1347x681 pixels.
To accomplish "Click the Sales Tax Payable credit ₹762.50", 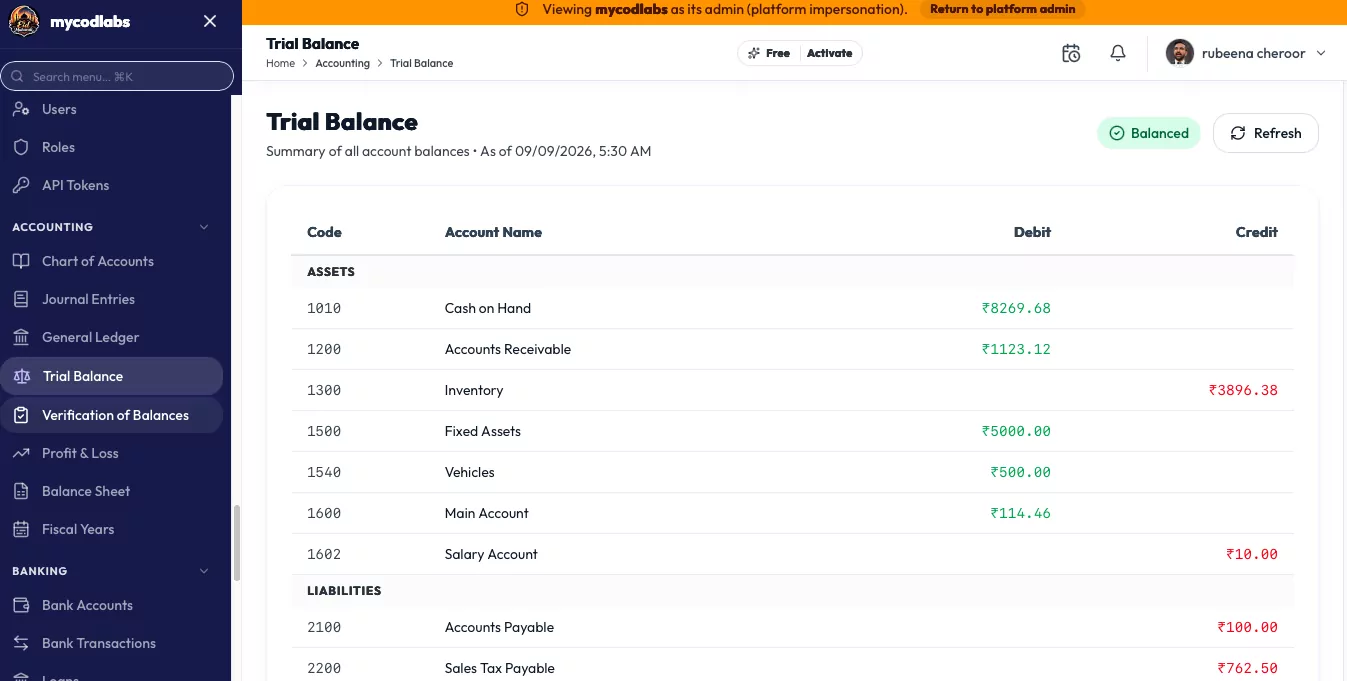I will coord(1247,668).
